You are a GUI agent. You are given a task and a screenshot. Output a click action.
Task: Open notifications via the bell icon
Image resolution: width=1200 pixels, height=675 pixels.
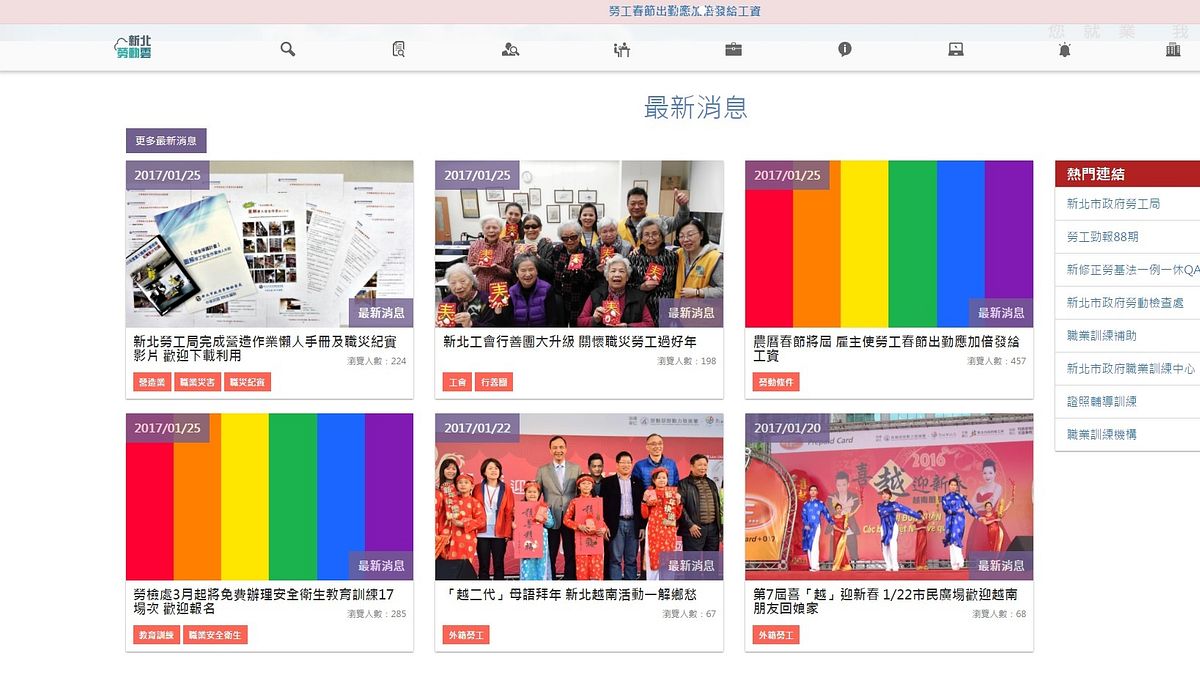pos(1065,48)
